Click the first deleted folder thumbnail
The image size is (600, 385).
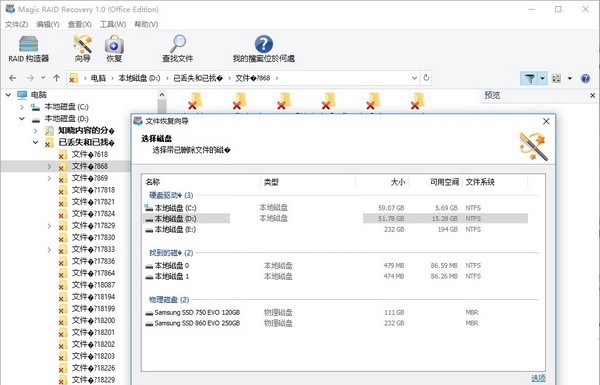[x=196, y=101]
